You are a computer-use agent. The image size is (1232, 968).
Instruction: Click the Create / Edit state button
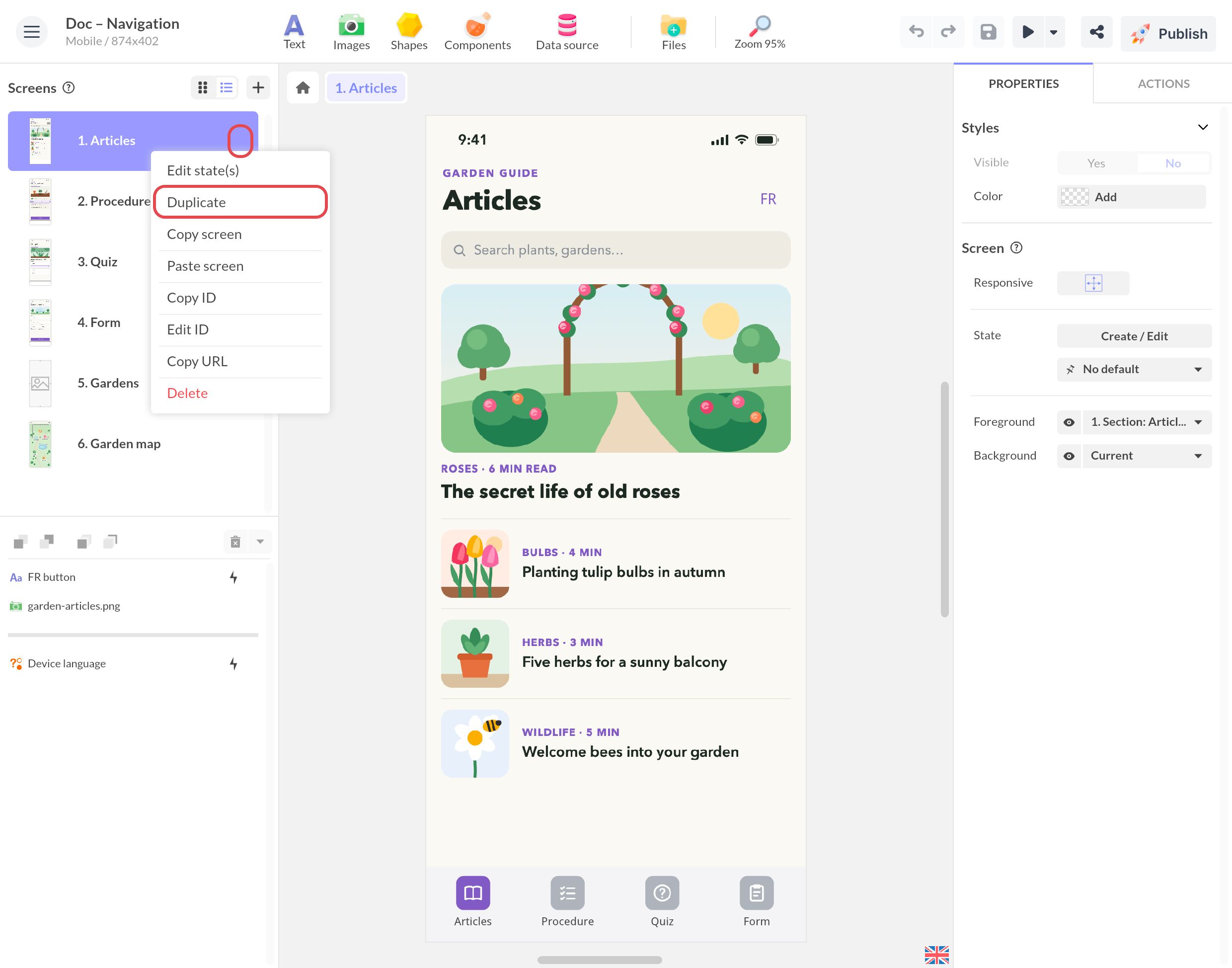1134,336
